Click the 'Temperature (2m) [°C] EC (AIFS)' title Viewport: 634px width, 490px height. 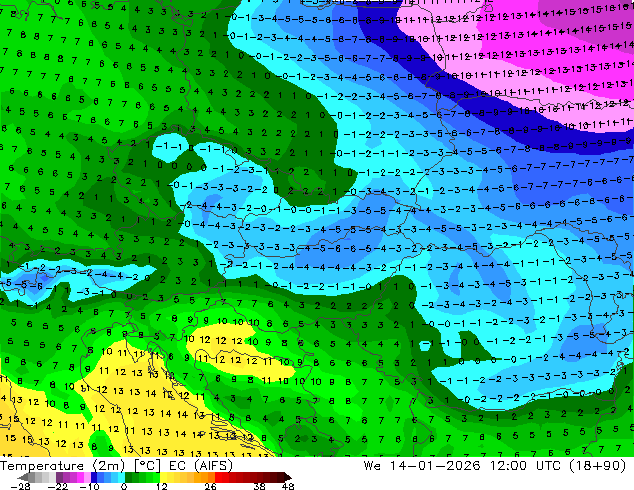click(116, 466)
